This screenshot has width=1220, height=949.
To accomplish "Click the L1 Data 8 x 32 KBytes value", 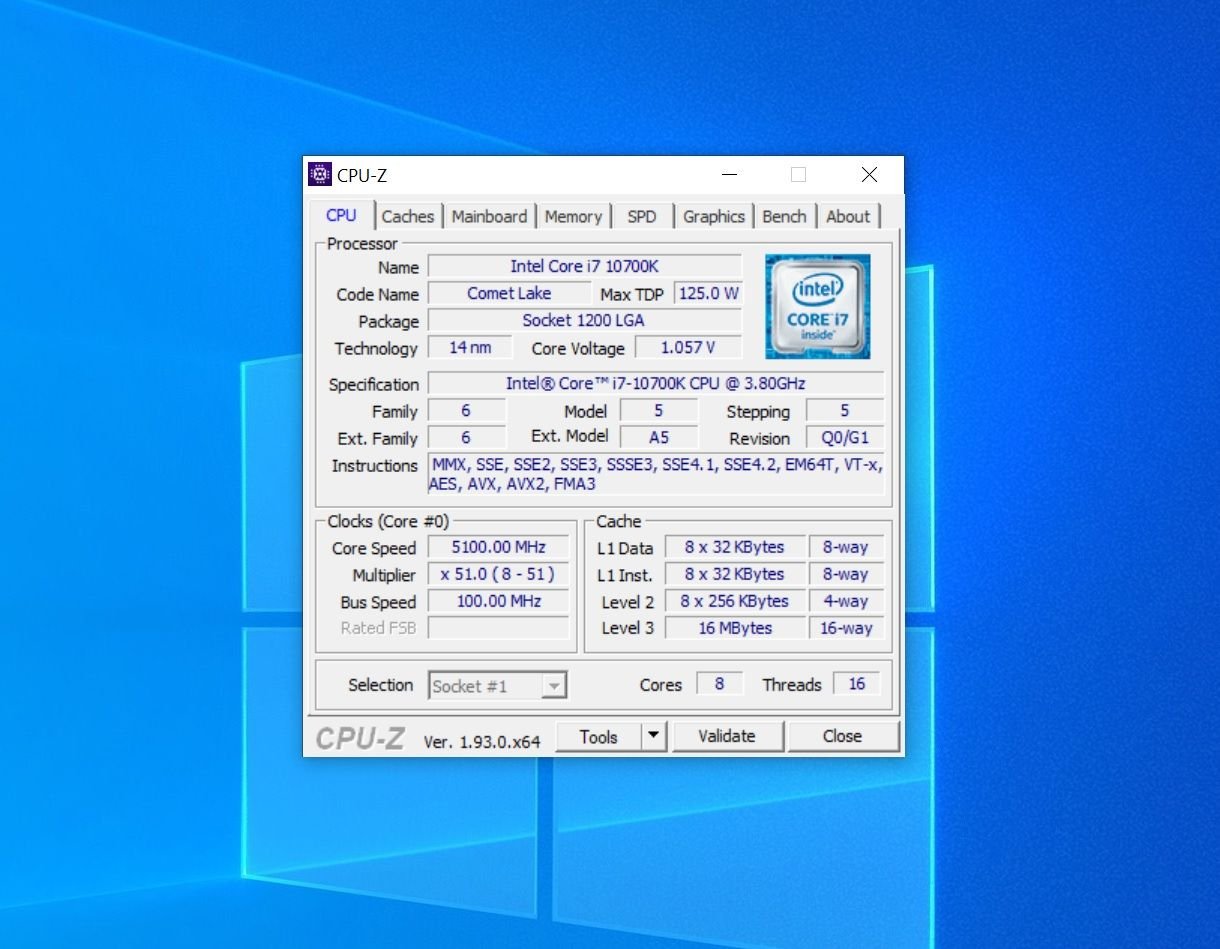I will [735, 547].
